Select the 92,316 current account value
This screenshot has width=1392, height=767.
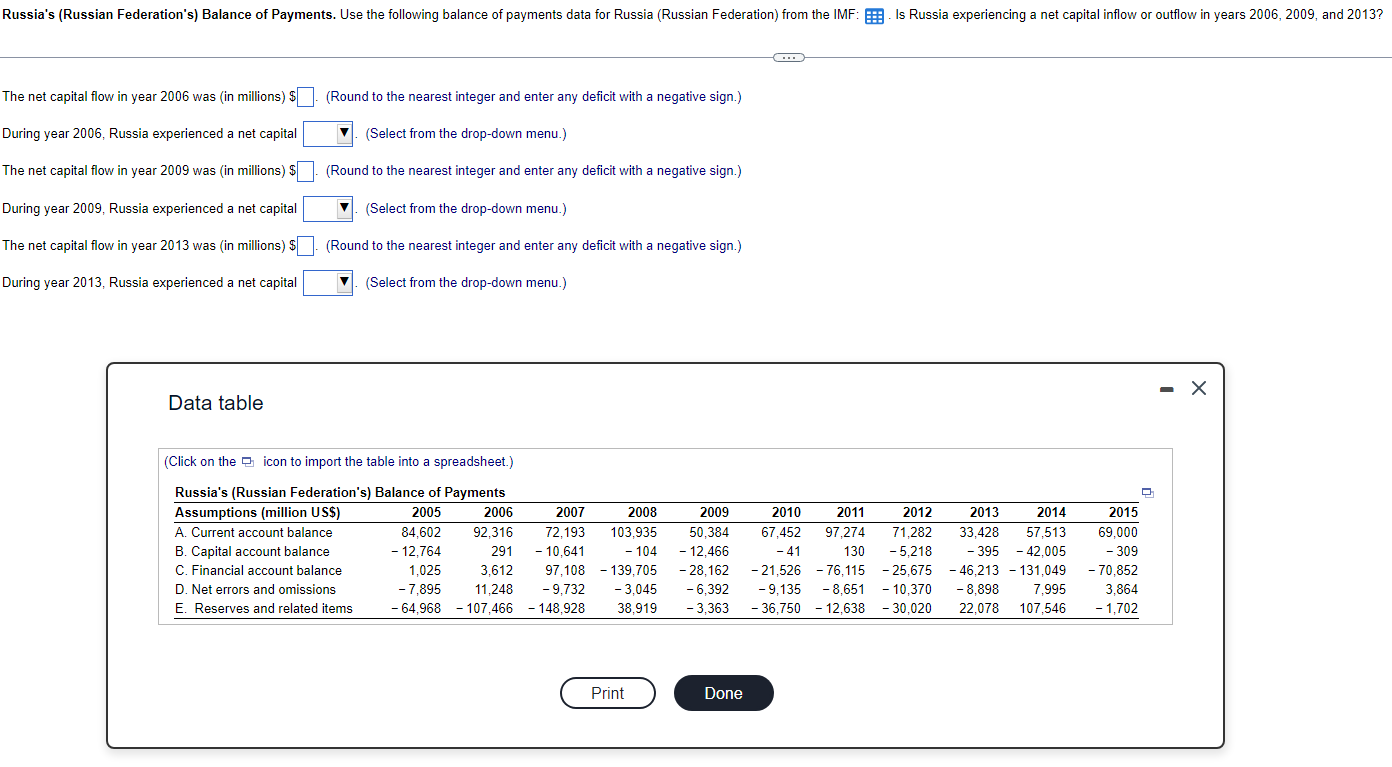click(493, 532)
